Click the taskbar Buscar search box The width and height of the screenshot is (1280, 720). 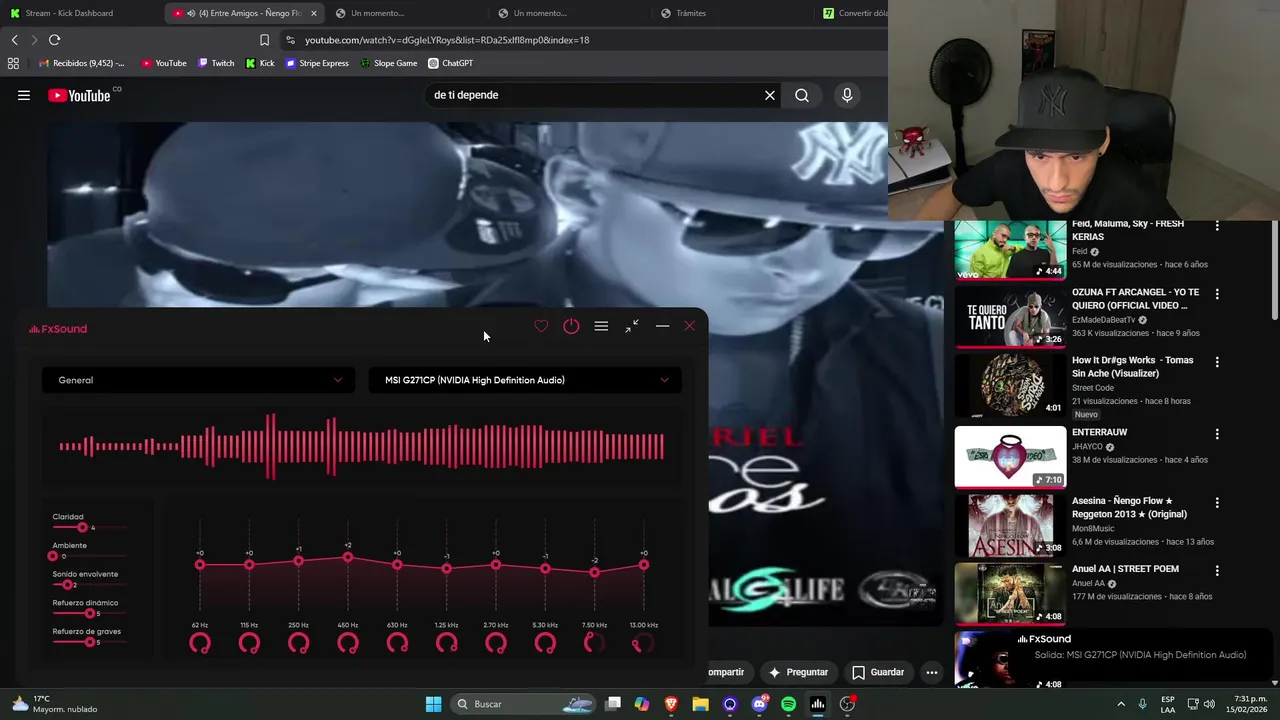point(524,704)
